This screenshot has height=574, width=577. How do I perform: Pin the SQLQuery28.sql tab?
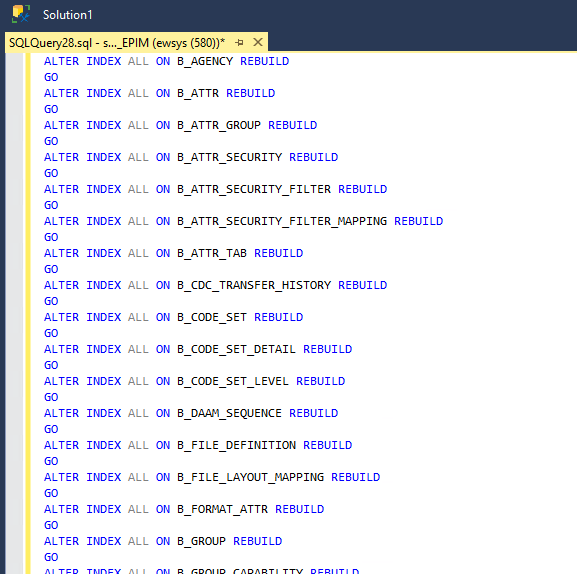pyautogui.click(x=239, y=43)
